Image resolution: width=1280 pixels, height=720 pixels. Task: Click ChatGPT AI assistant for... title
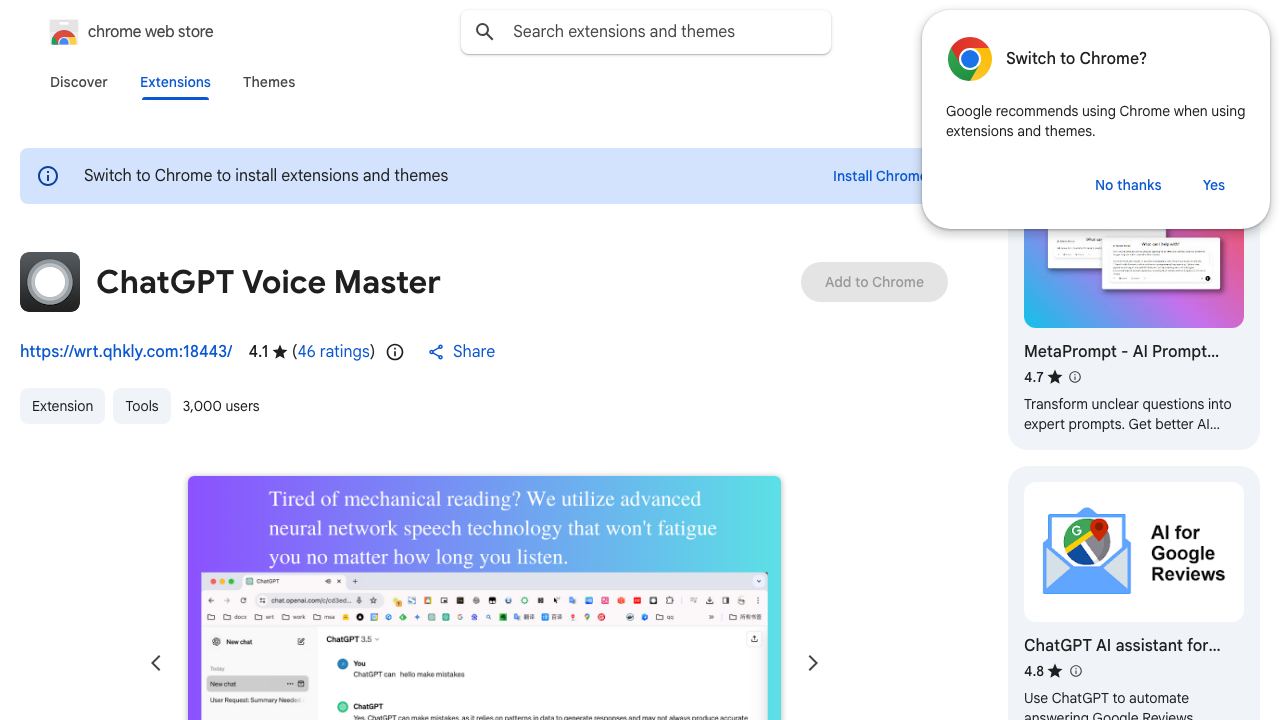(1122, 646)
